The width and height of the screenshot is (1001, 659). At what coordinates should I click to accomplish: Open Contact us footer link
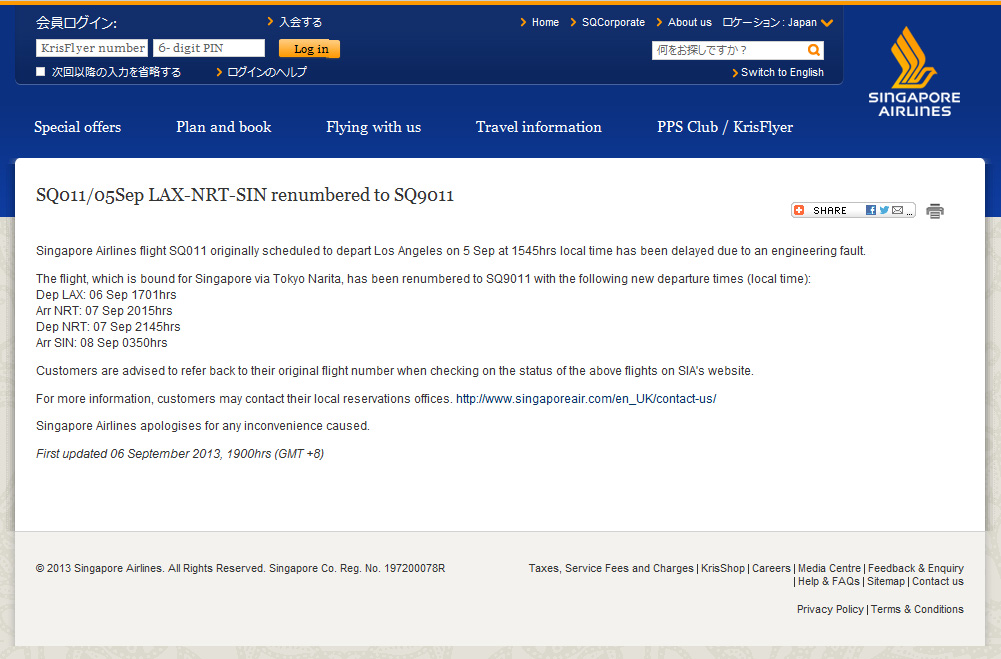pos(938,581)
